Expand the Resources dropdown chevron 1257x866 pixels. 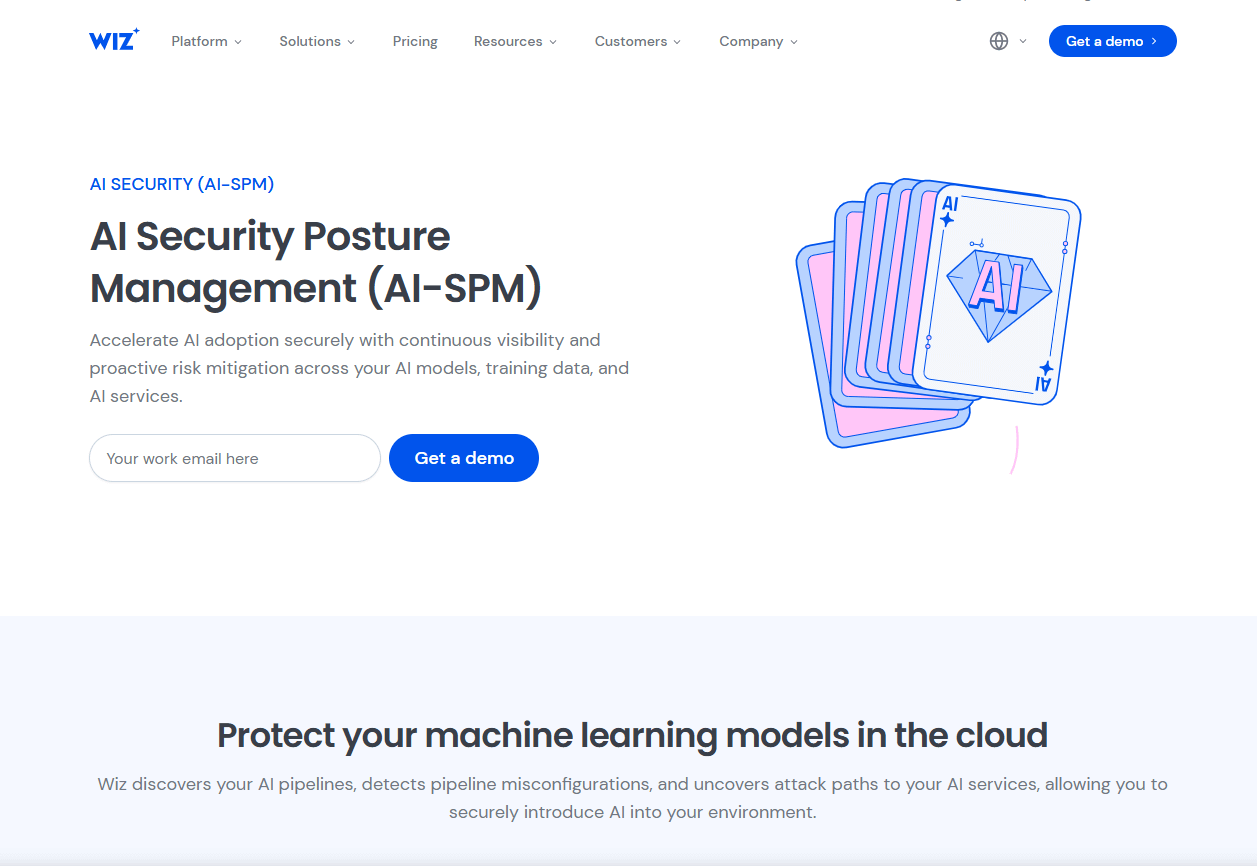[553, 42]
